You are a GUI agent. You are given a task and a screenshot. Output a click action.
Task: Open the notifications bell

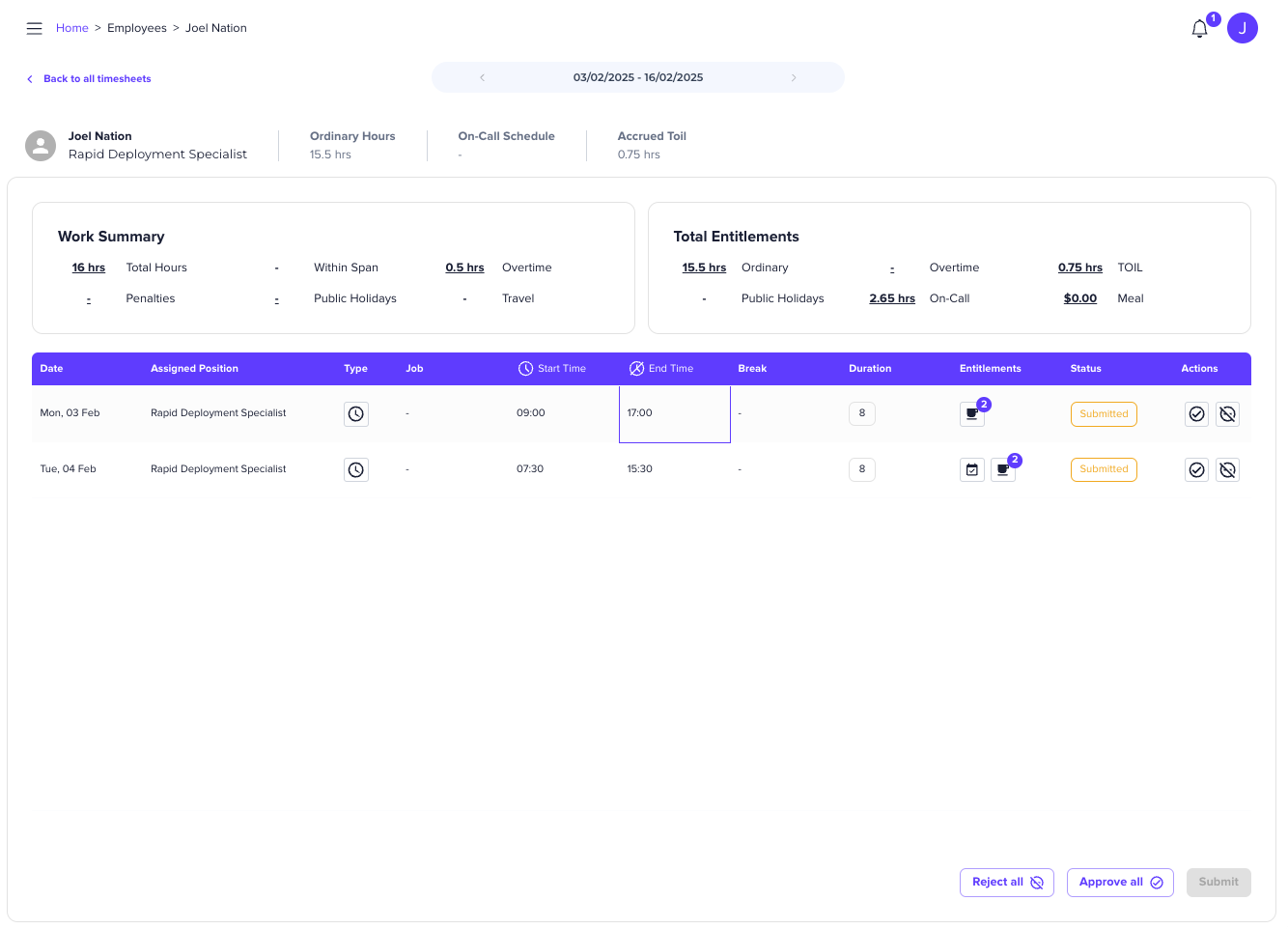[1199, 29]
